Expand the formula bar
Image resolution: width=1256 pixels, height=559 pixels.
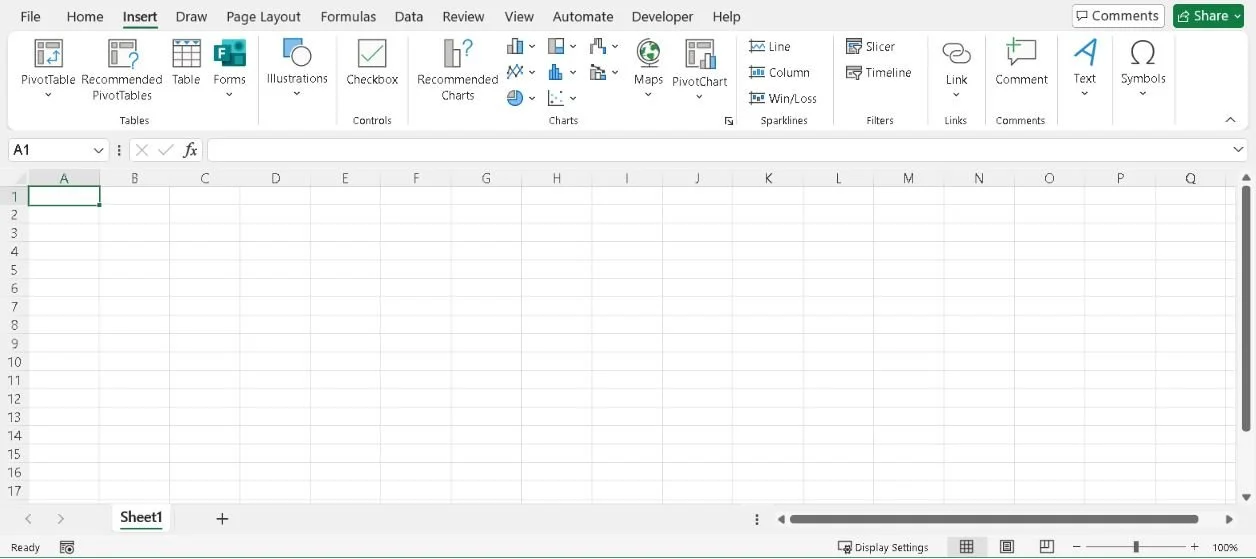point(1239,150)
